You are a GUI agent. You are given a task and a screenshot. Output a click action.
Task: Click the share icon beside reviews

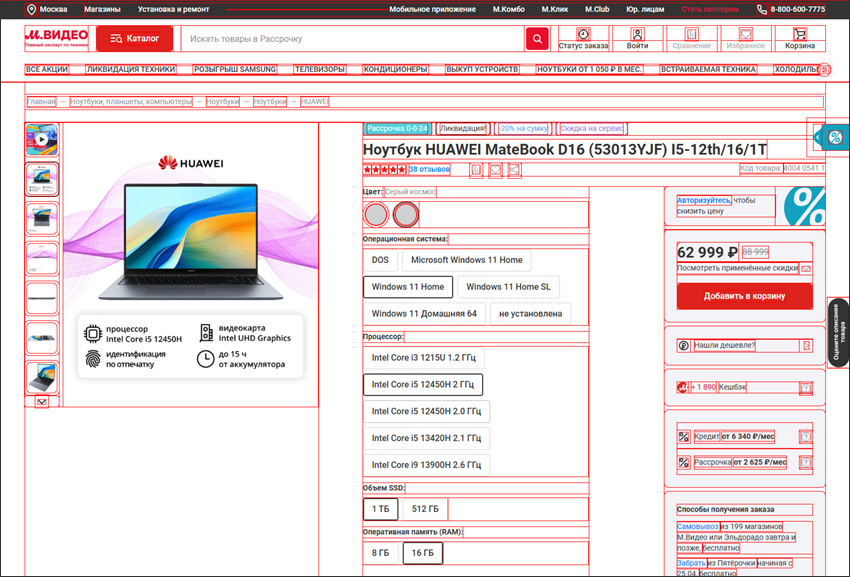pos(514,170)
